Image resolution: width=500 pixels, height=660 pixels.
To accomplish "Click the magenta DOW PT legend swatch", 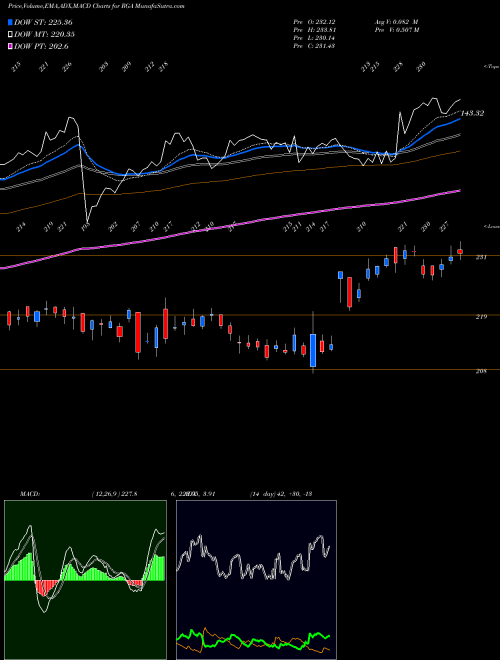I will (11, 46).
